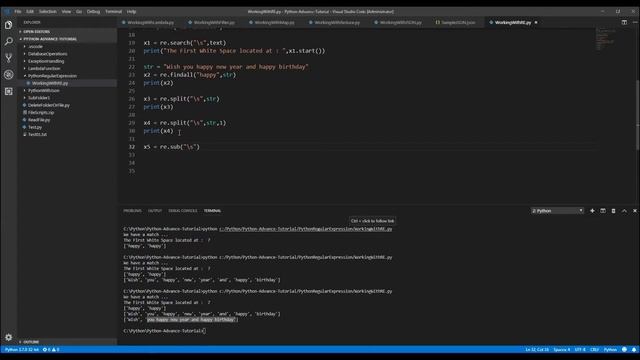This screenshot has width=640, height=360.
Task: Add a new terminal with plus icon
Action: coord(592,211)
